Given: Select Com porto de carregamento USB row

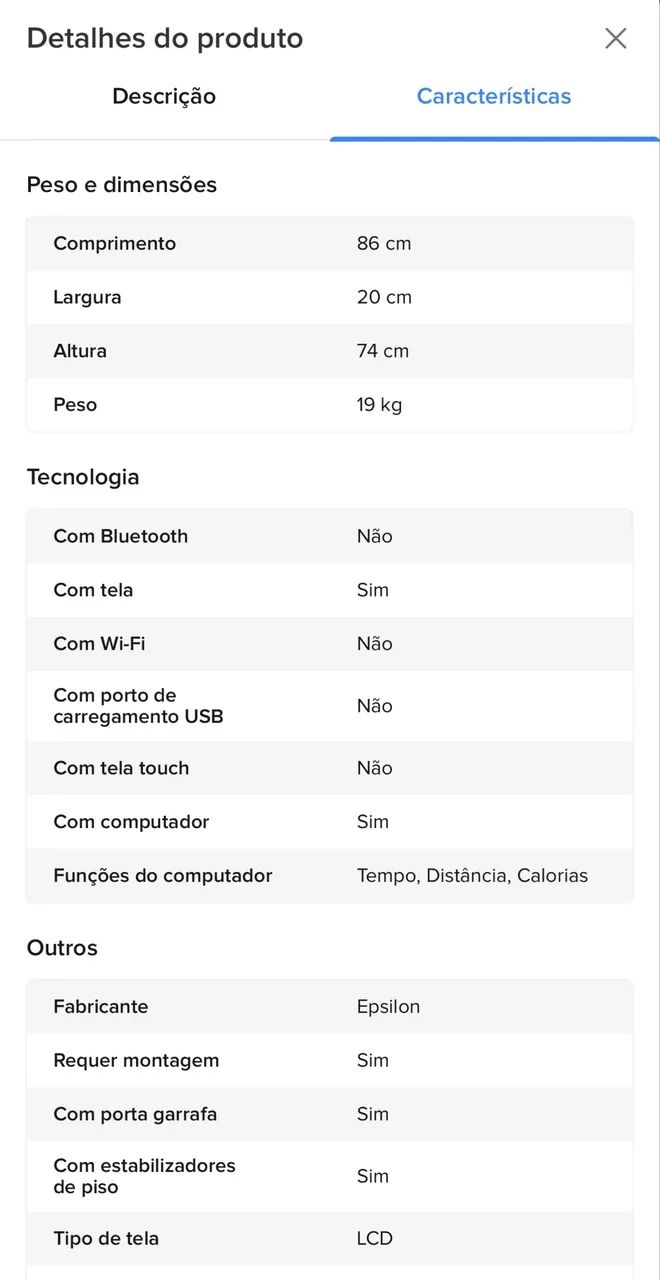Looking at the screenshot, I should pyautogui.click(x=330, y=706).
